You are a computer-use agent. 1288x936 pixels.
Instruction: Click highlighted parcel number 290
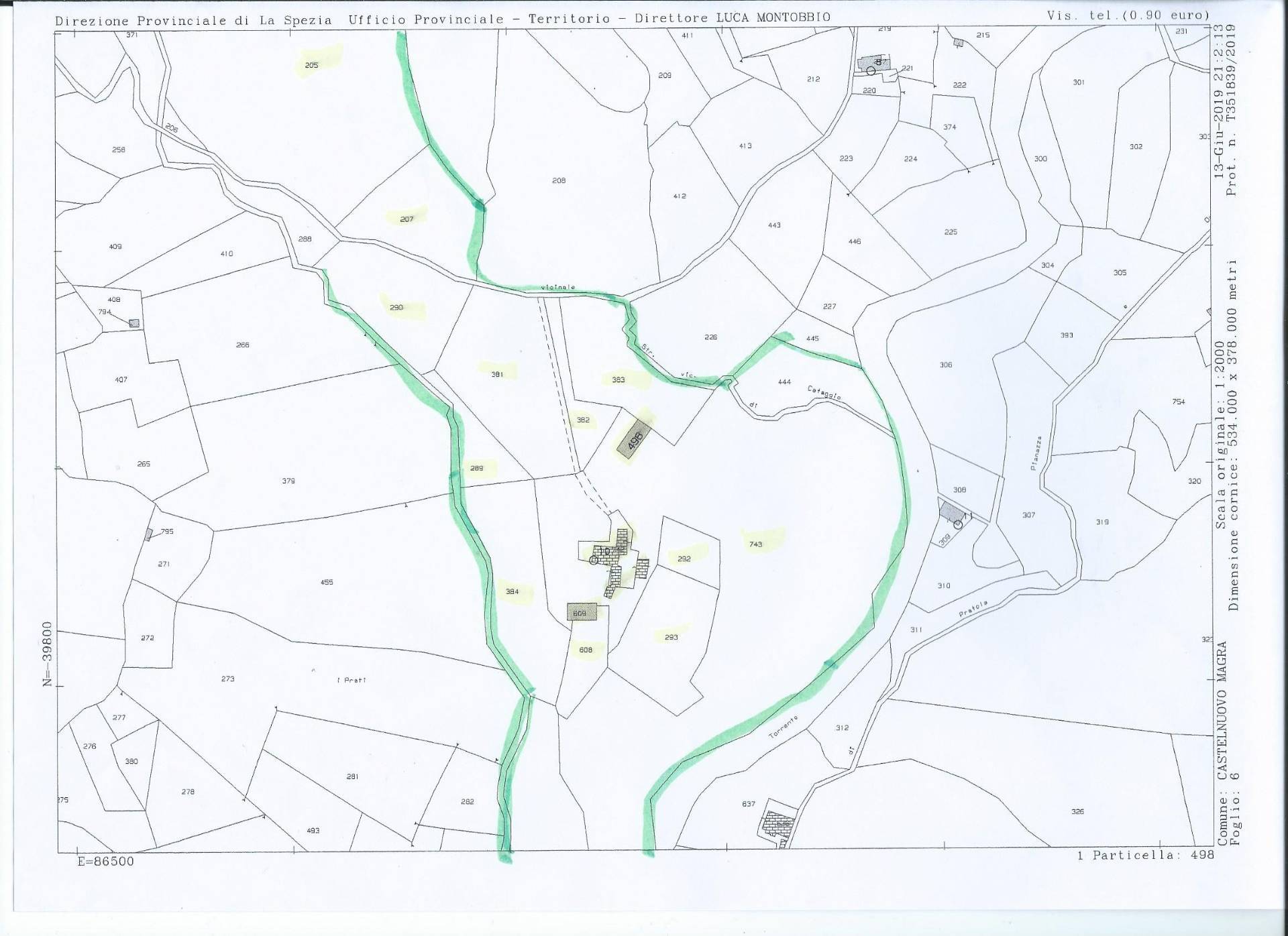(396, 308)
